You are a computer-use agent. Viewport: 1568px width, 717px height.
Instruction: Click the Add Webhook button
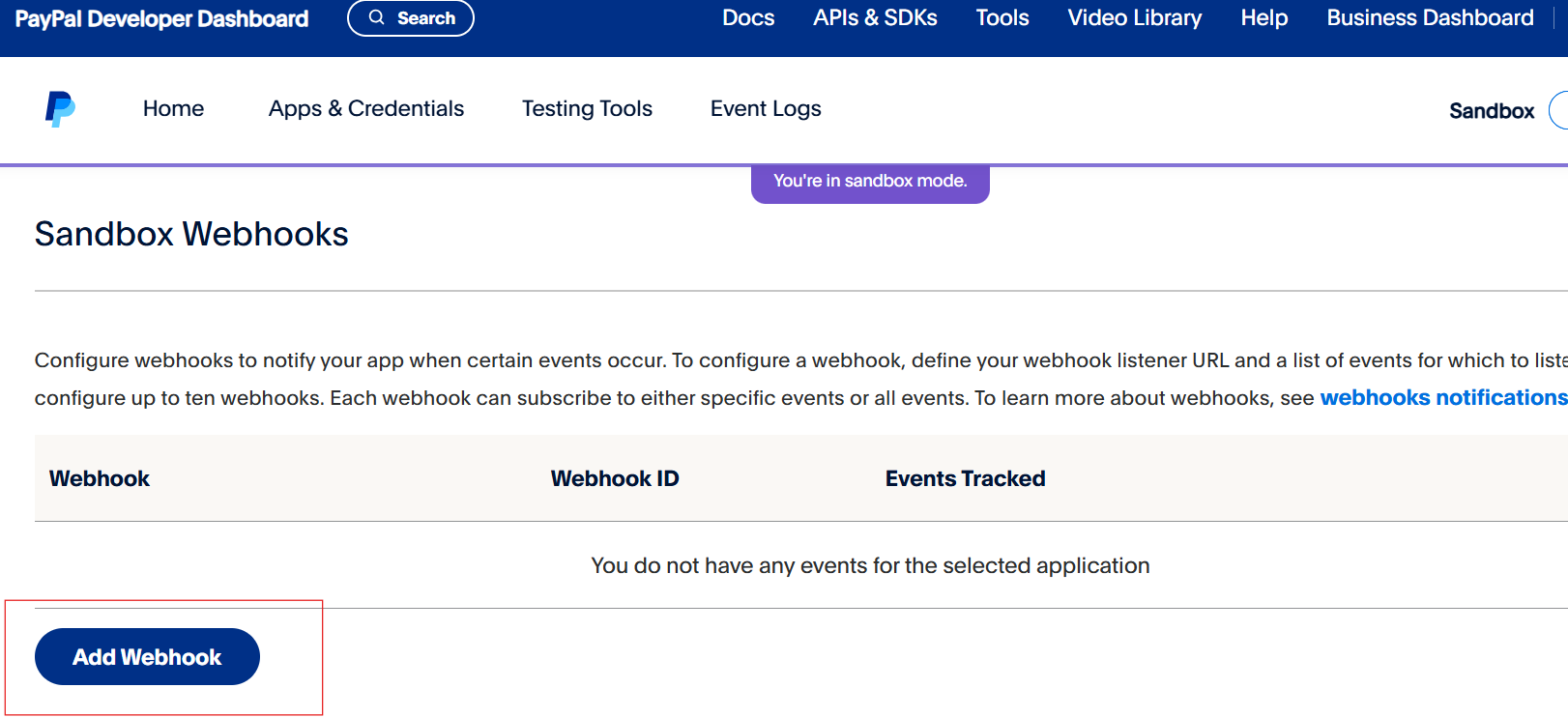[x=147, y=657]
